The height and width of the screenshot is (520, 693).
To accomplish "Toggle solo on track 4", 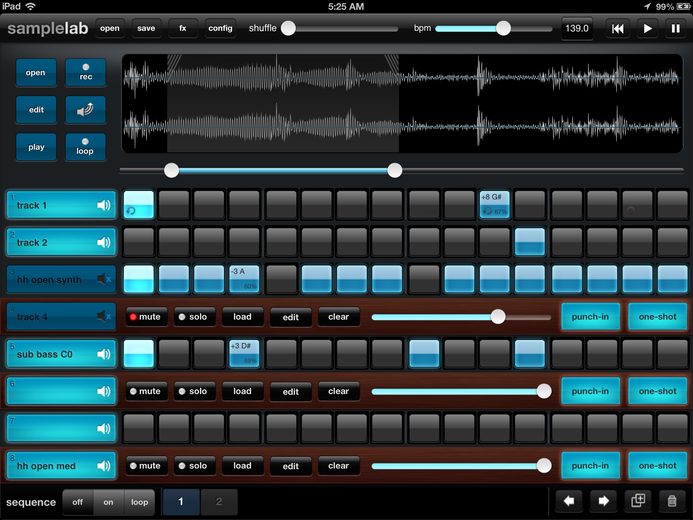I will pos(194,317).
